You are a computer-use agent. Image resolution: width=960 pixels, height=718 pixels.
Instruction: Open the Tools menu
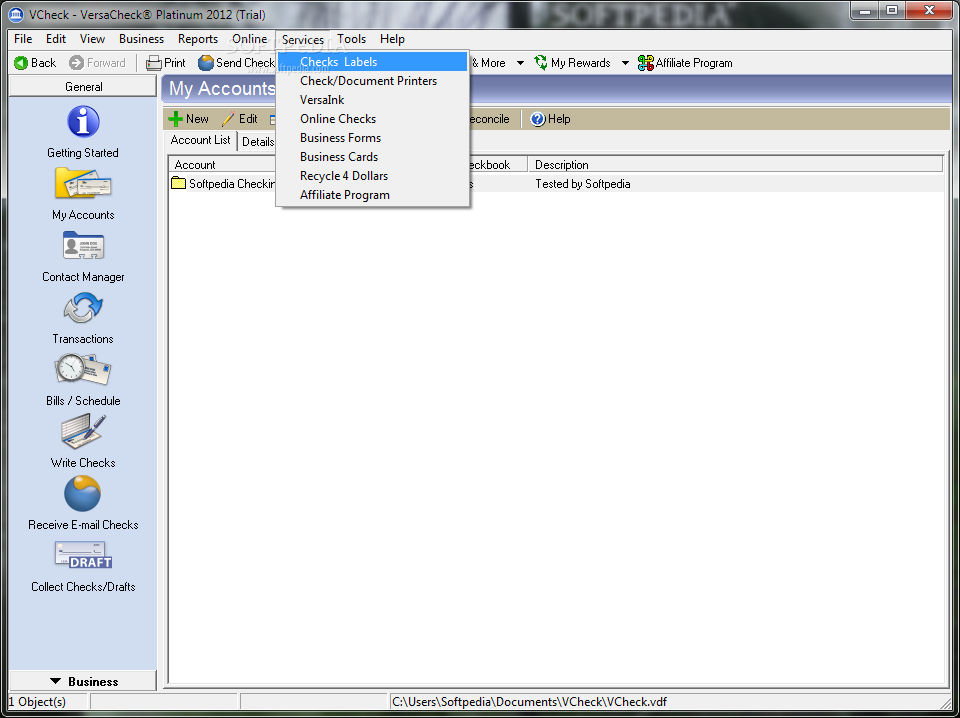click(x=351, y=39)
